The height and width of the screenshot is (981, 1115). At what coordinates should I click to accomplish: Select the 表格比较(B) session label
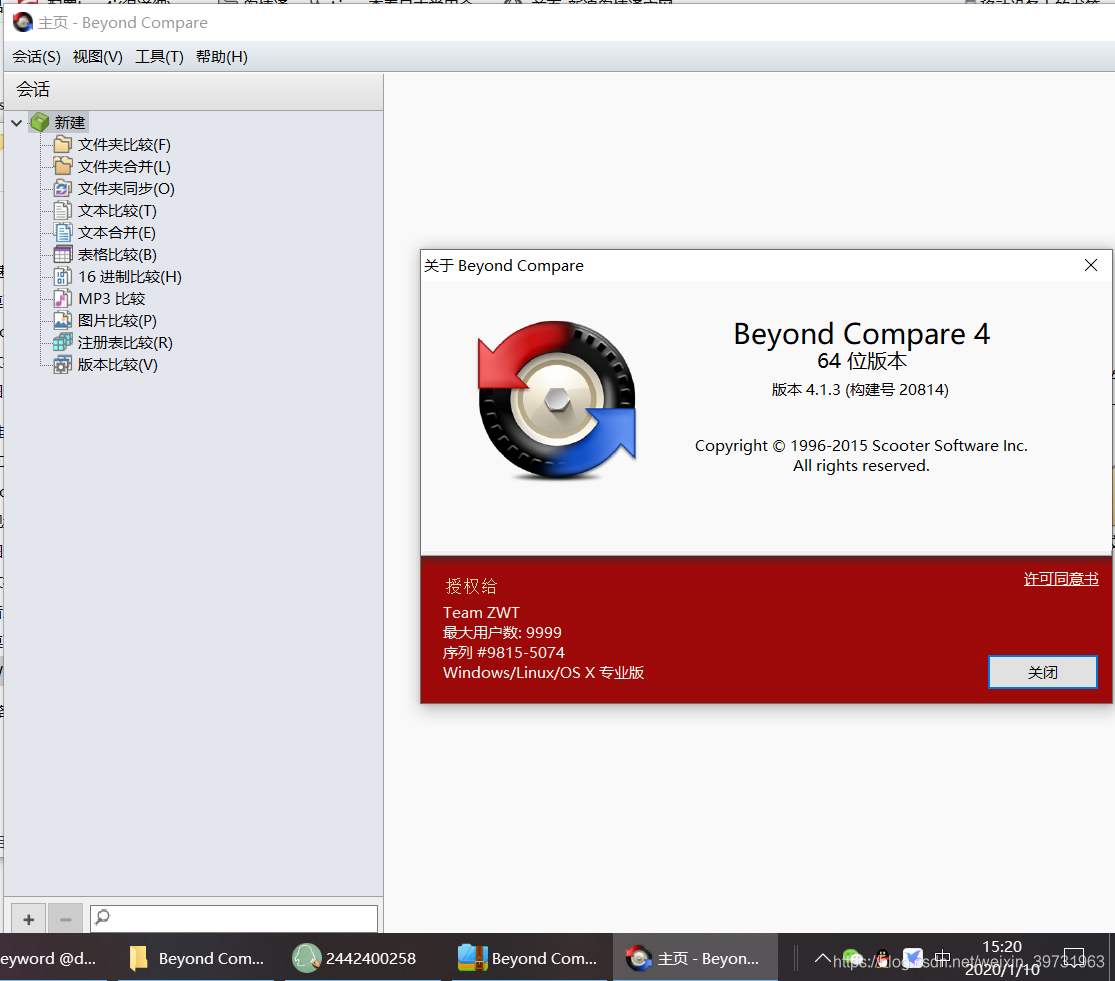coord(117,255)
